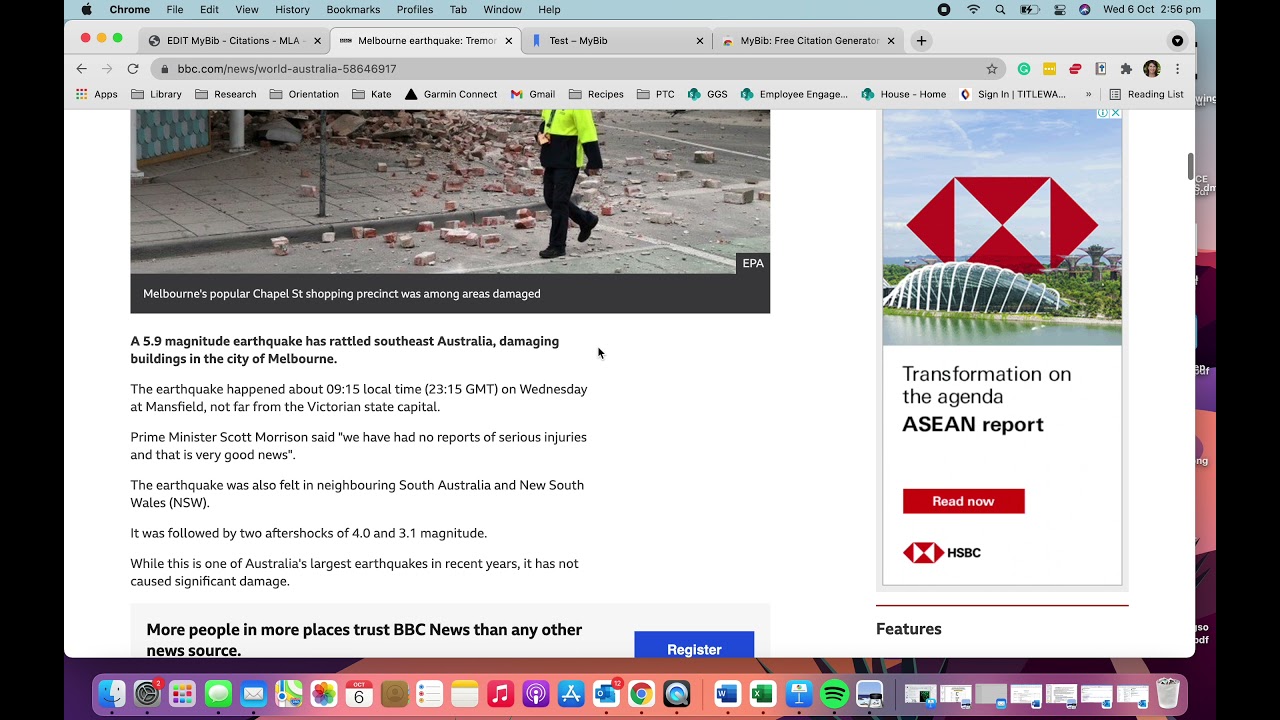Image resolution: width=1280 pixels, height=720 pixels.
Task: Close the HSBC advertisement
Action: click(1116, 113)
